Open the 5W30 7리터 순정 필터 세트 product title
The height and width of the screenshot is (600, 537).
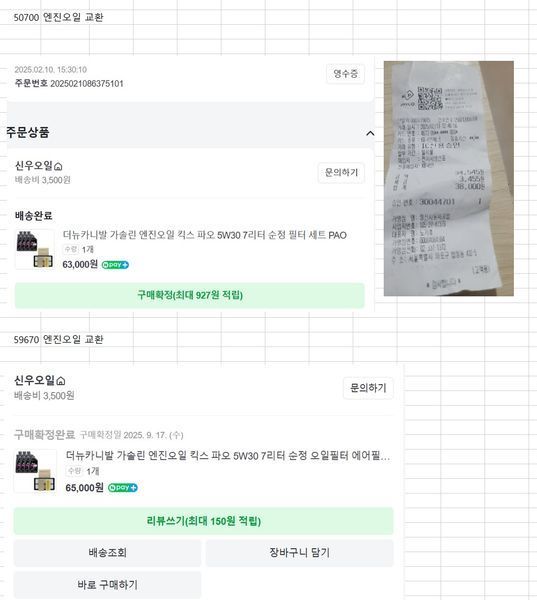coord(205,235)
